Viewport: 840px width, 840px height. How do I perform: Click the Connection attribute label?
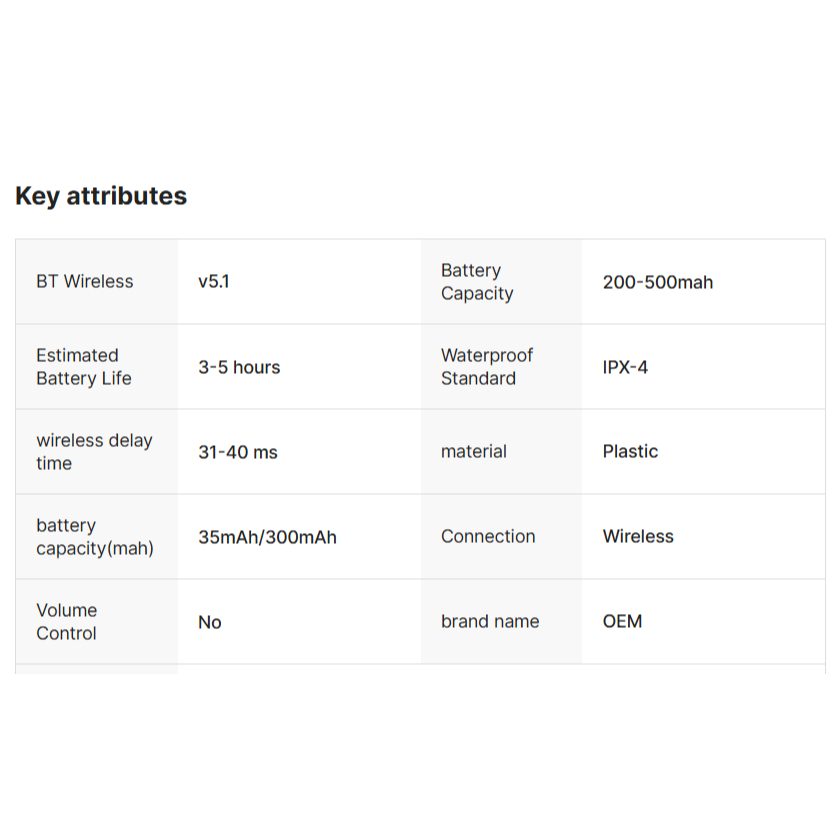coord(488,537)
